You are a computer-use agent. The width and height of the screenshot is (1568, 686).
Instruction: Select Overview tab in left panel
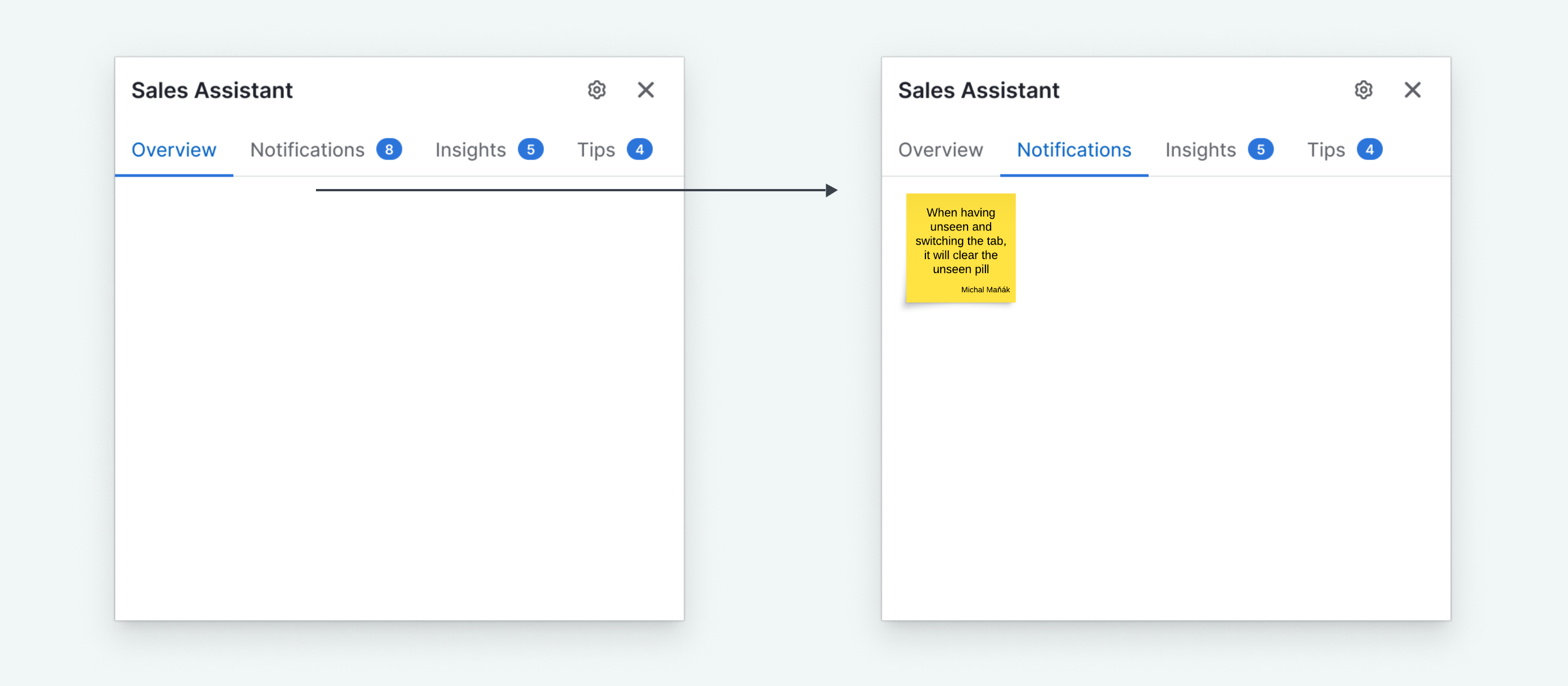click(174, 150)
